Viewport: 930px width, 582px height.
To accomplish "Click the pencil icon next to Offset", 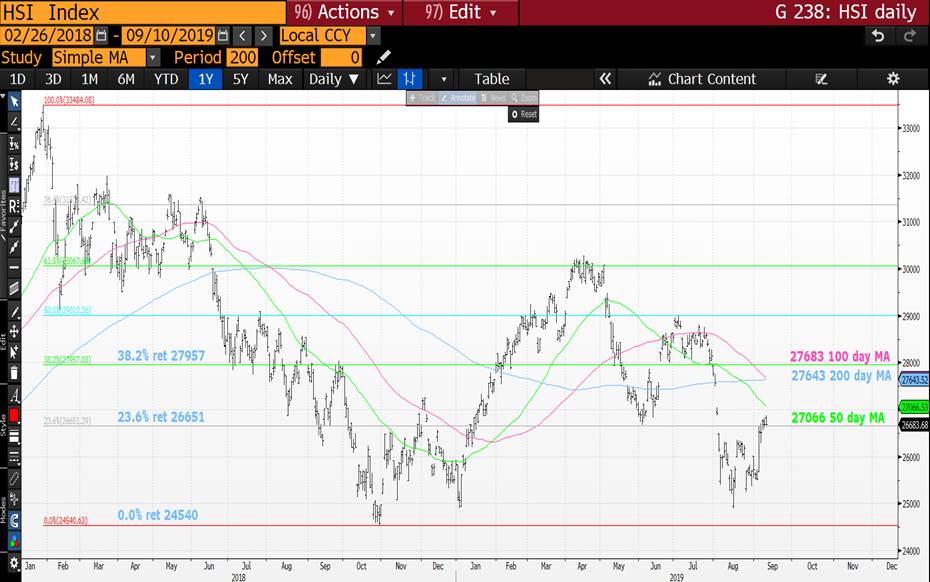I will (383, 57).
